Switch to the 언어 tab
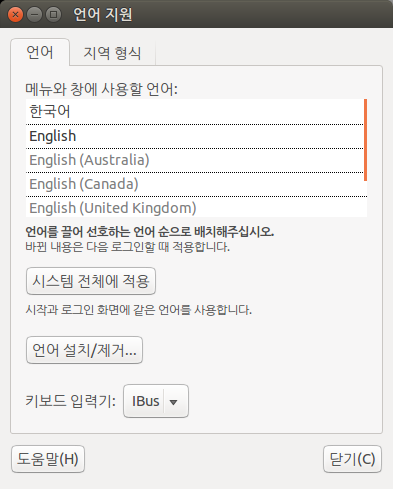This screenshot has width=393, height=489. pos(40,52)
